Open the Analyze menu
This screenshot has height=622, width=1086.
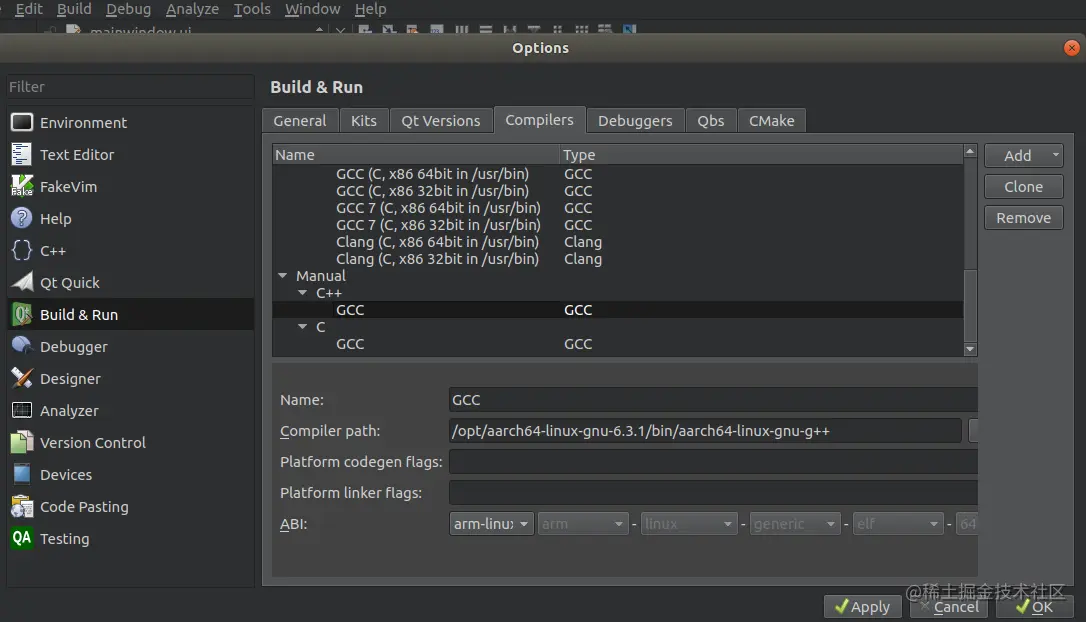click(193, 9)
